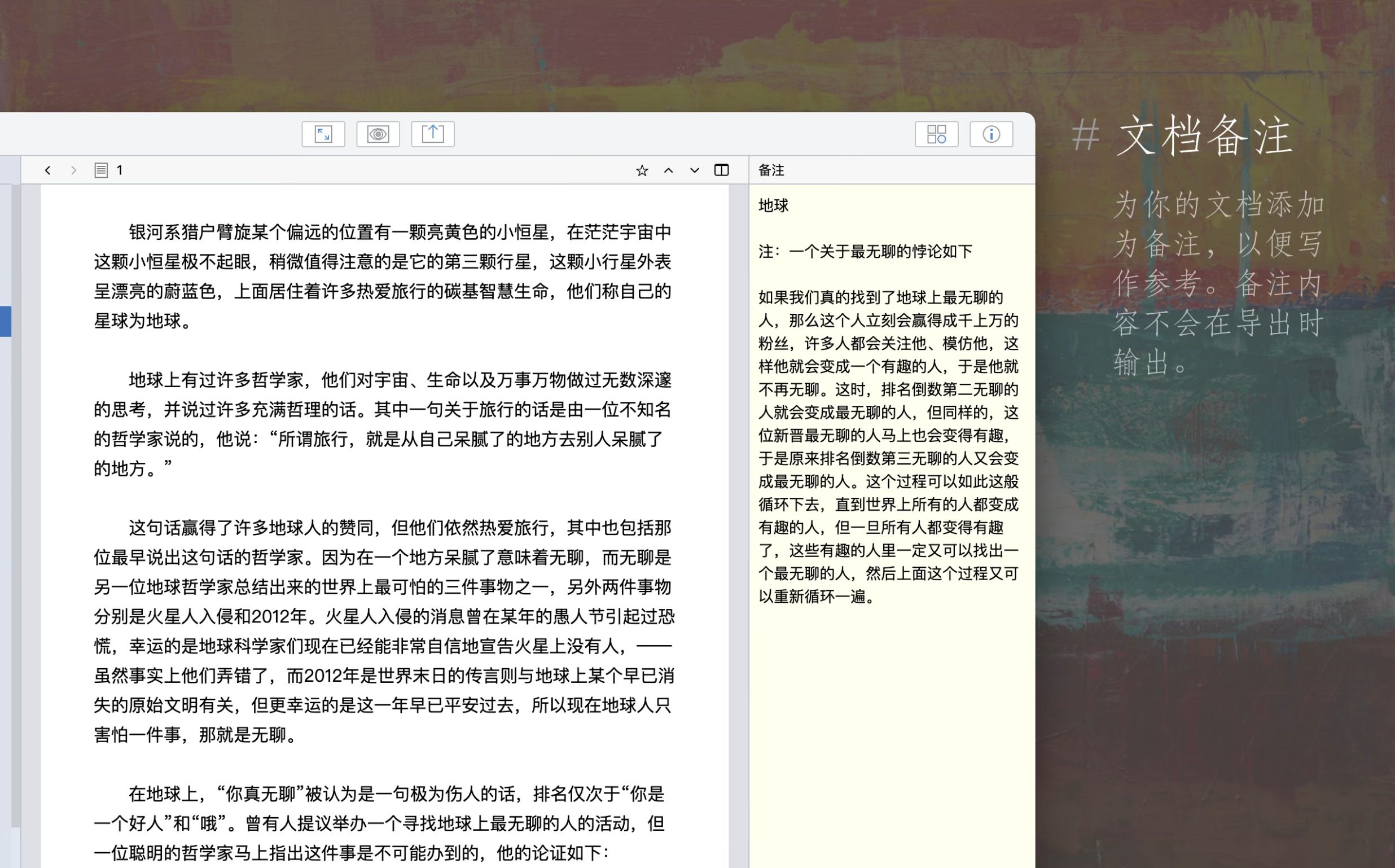Toggle the split editor view icon

click(721, 170)
